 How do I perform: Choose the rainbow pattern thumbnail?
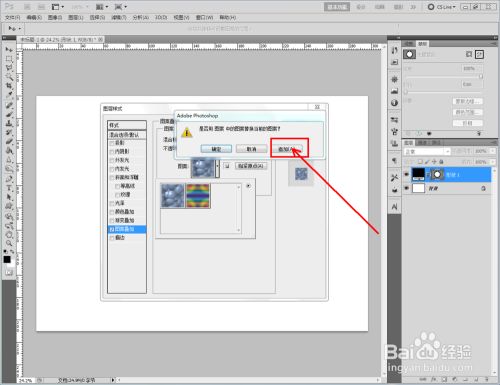pyautogui.click(x=198, y=195)
